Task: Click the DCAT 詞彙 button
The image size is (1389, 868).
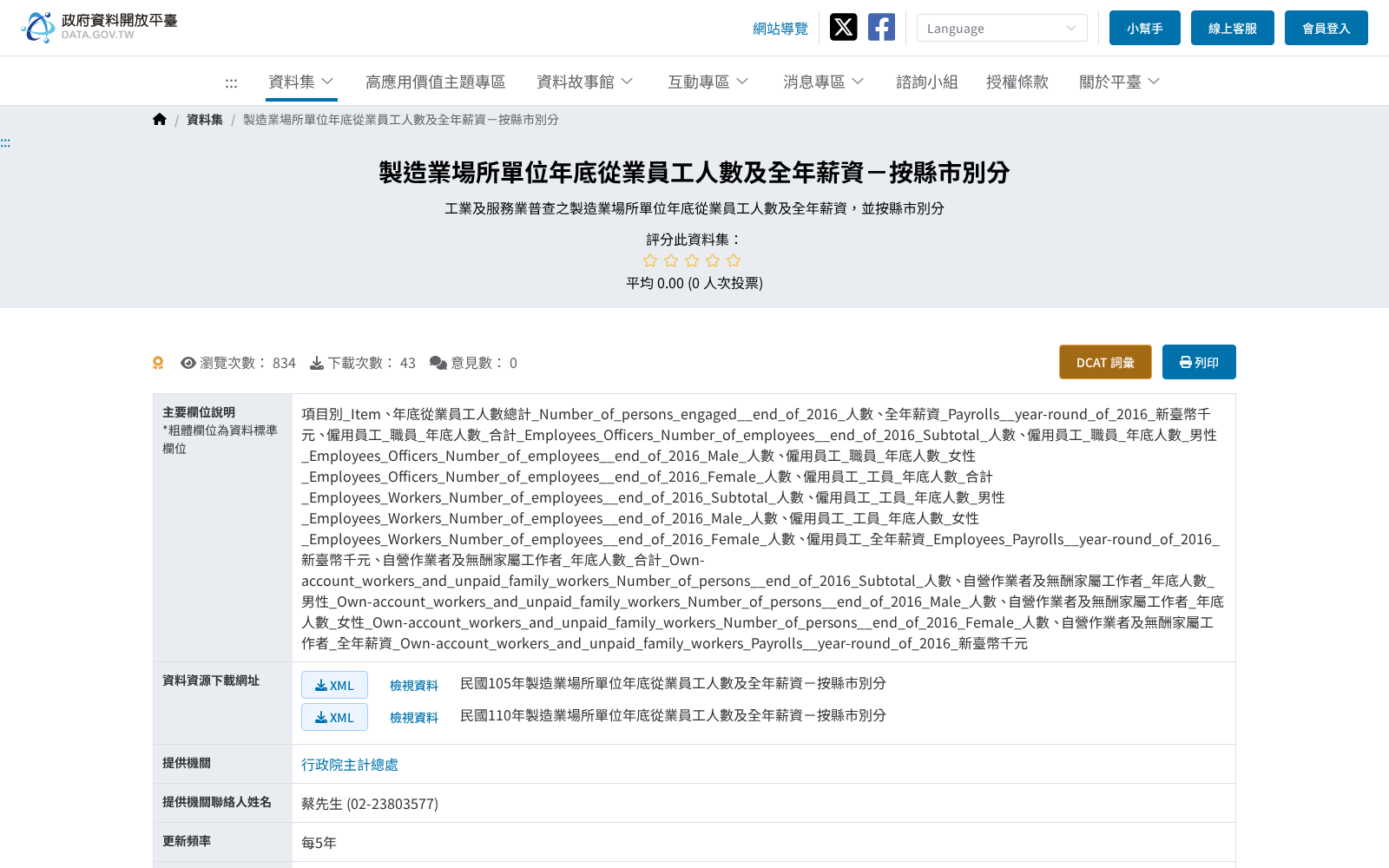Action: click(1105, 362)
